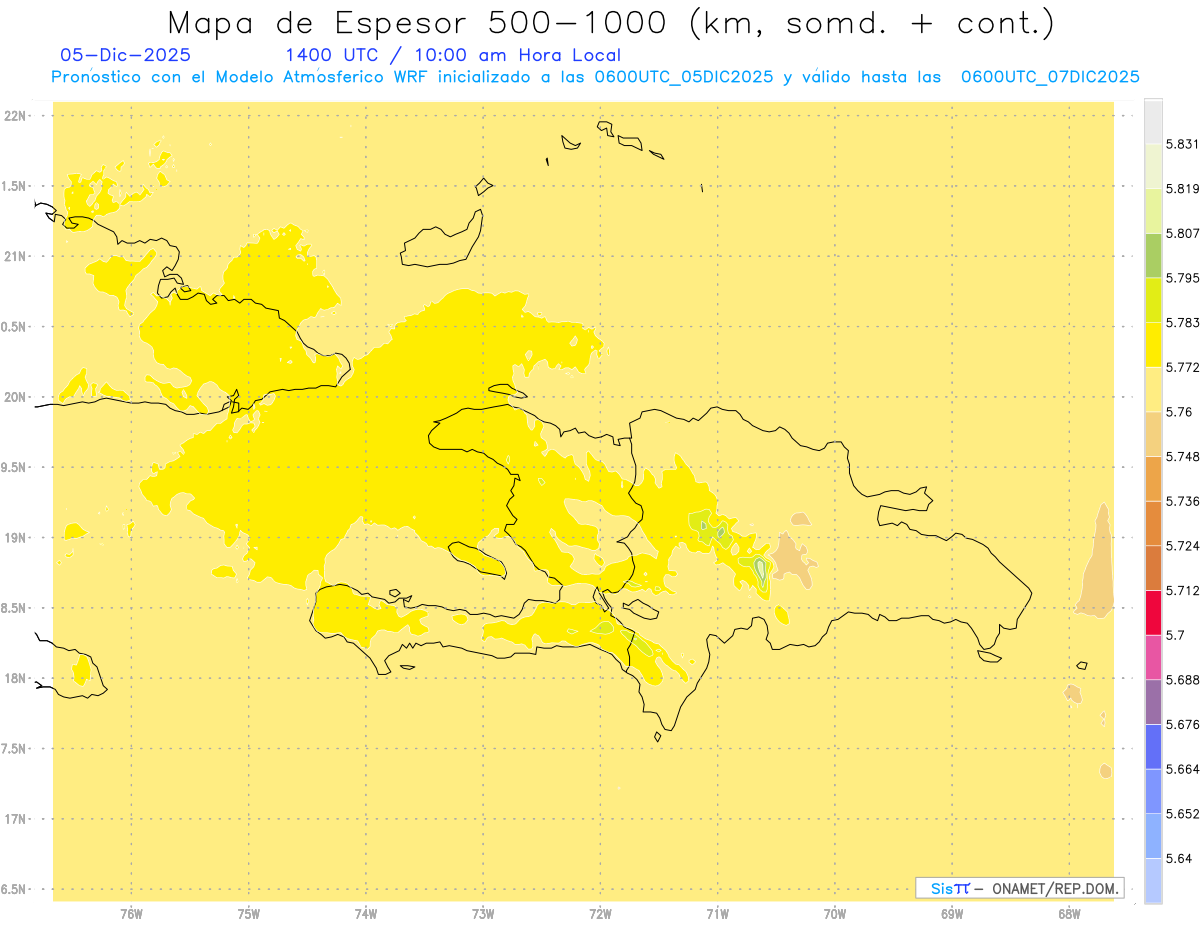
Task: Select the bright yellow legend swatch below 5.783
Action: pyautogui.click(x=1153, y=344)
